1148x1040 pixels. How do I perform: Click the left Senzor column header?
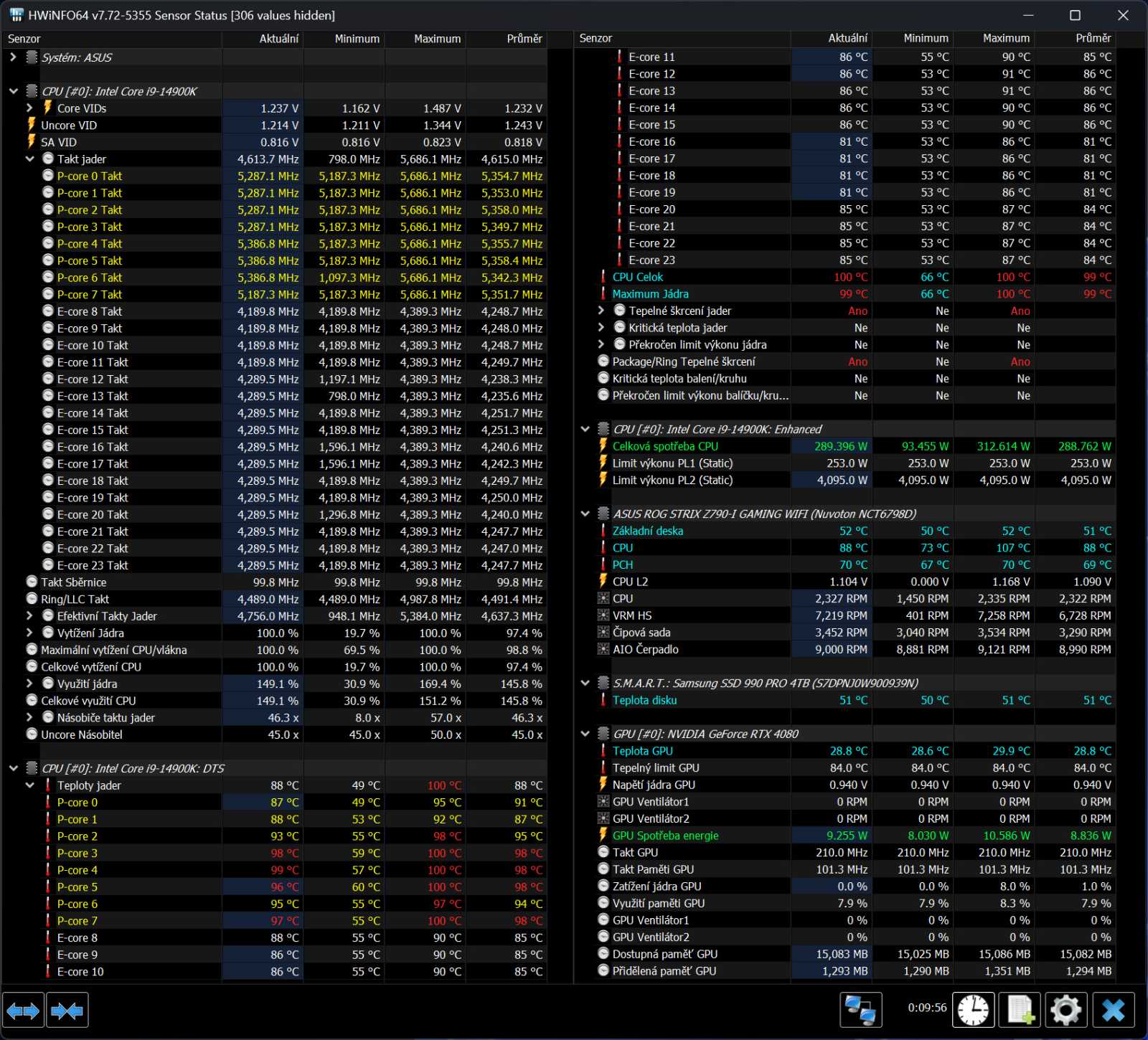pos(112,39)
